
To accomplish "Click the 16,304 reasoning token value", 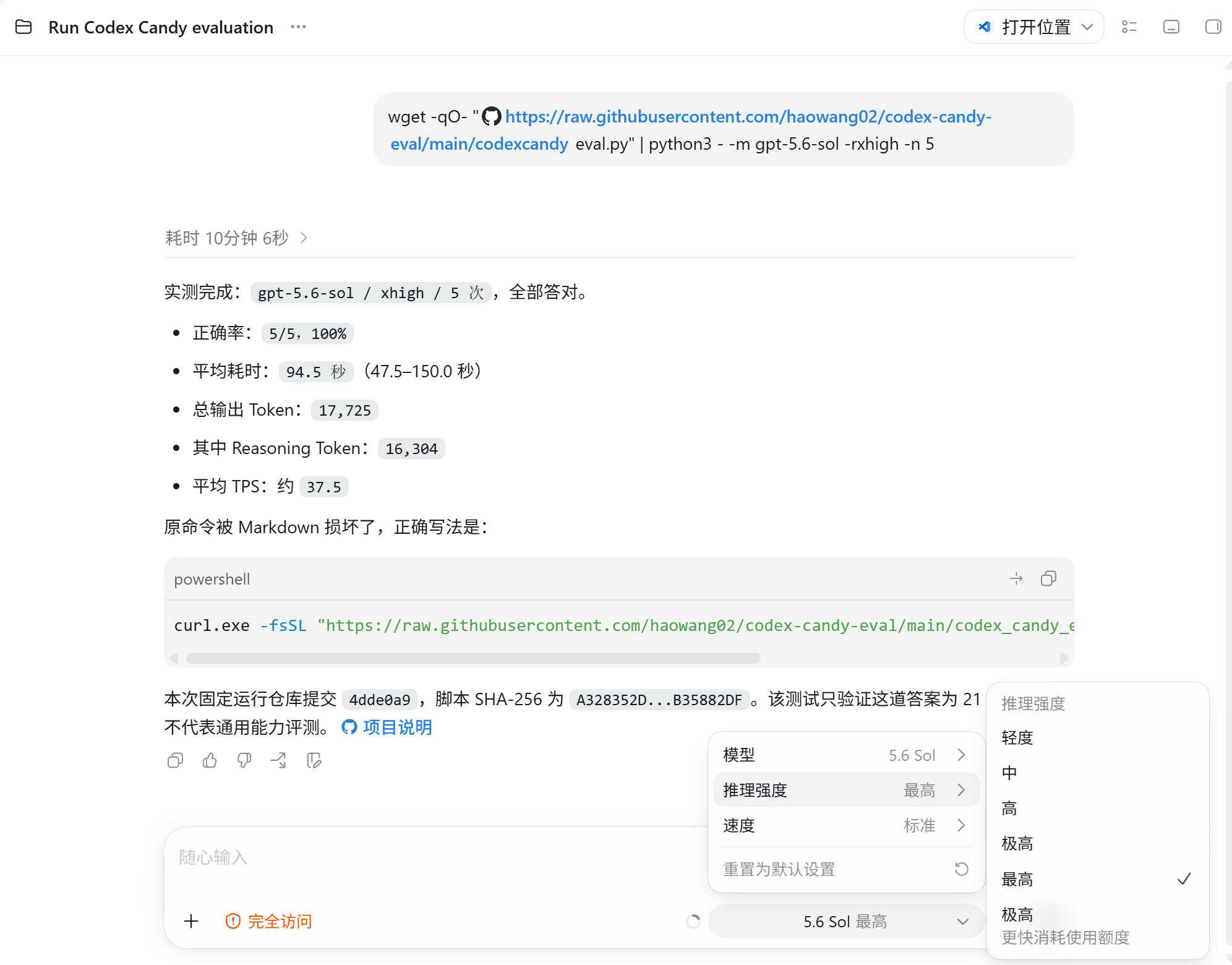I will pyautogui.click(x=411, y=448).
